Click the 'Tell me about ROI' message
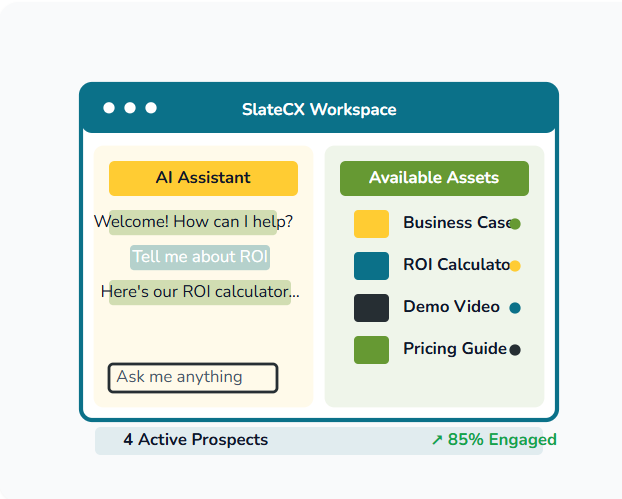 200,257
